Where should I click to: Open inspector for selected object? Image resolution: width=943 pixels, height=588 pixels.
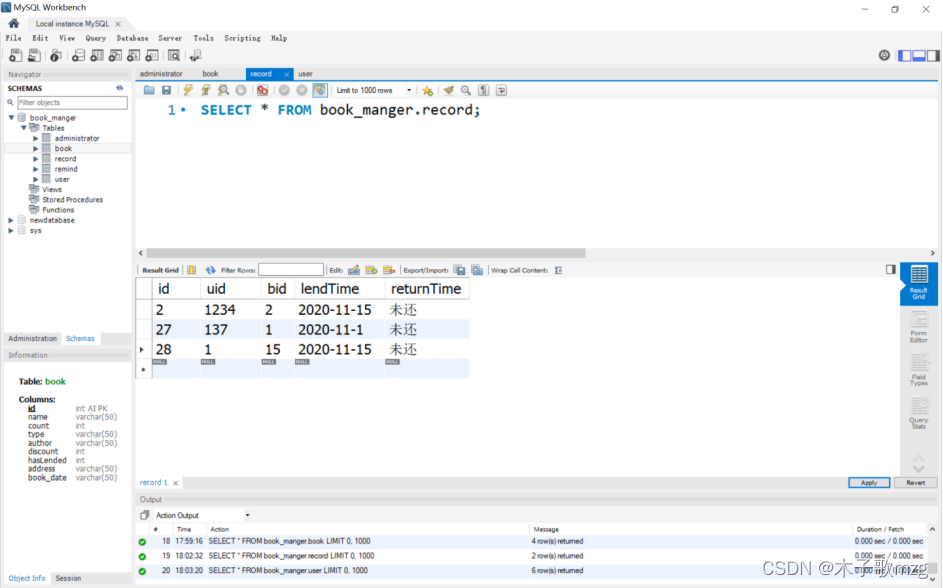point(55,55)
